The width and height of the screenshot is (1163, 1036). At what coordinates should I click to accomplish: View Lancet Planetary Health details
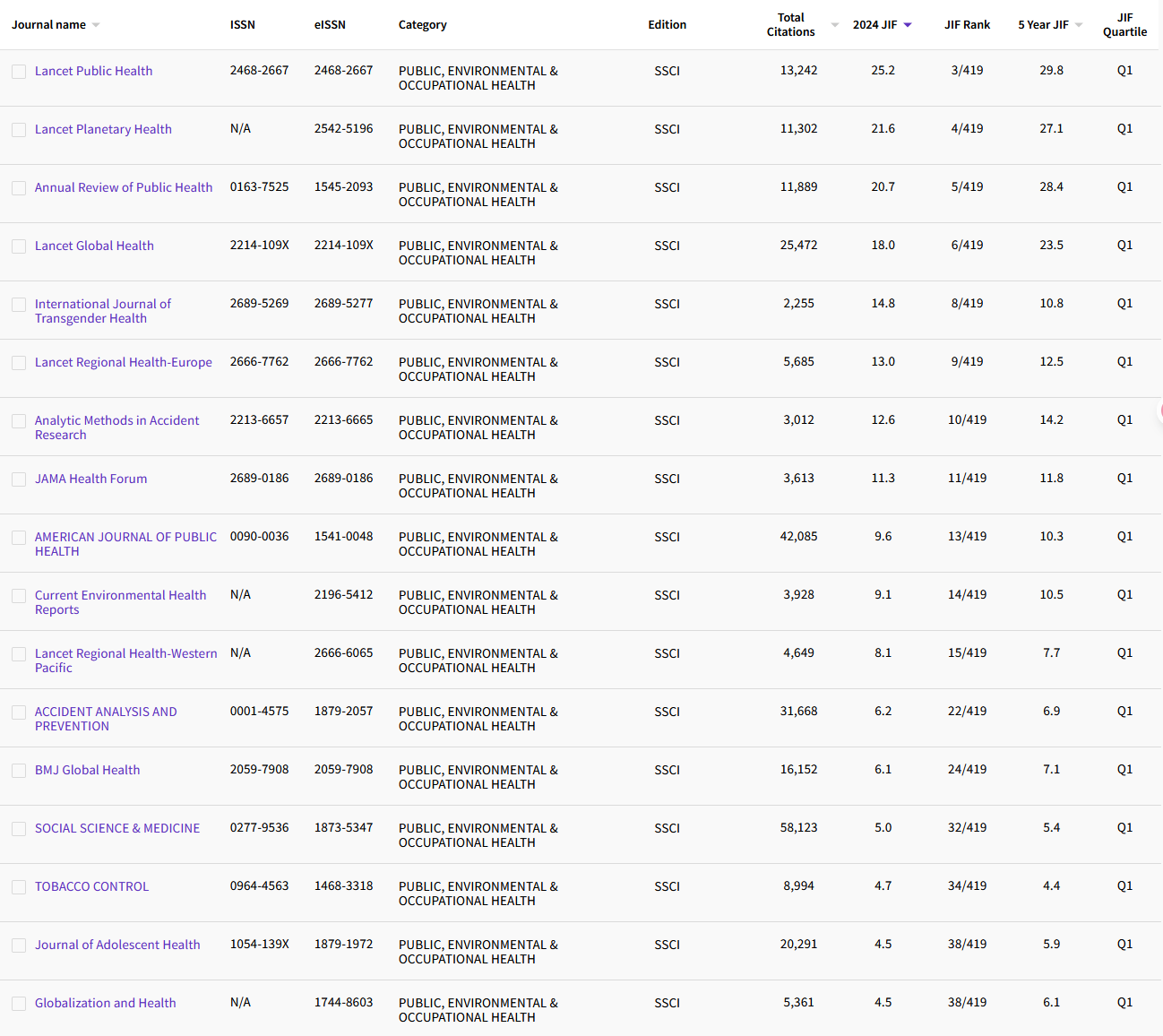coord(103,128)
